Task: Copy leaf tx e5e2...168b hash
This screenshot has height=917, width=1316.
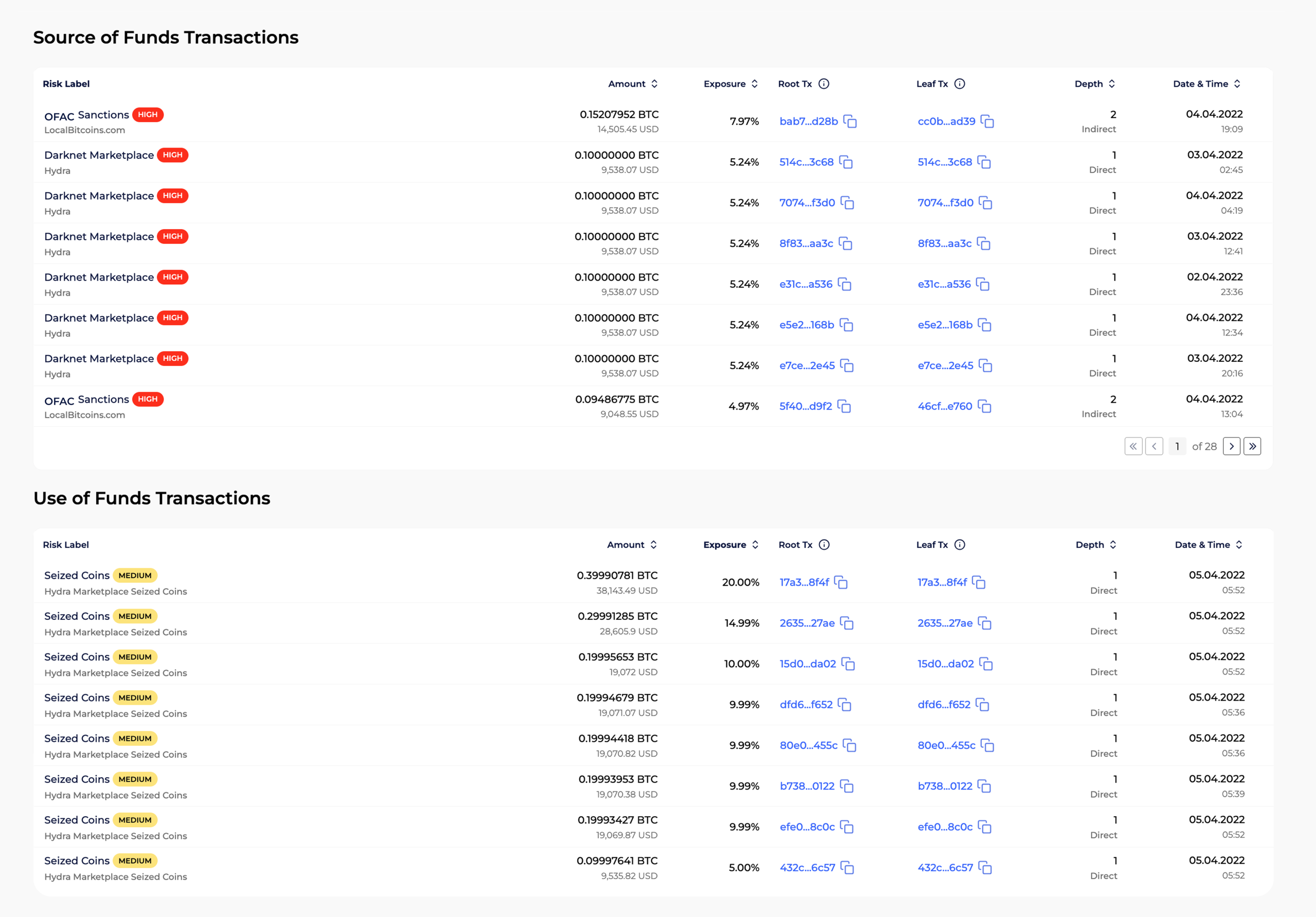Action: (984, 325)
